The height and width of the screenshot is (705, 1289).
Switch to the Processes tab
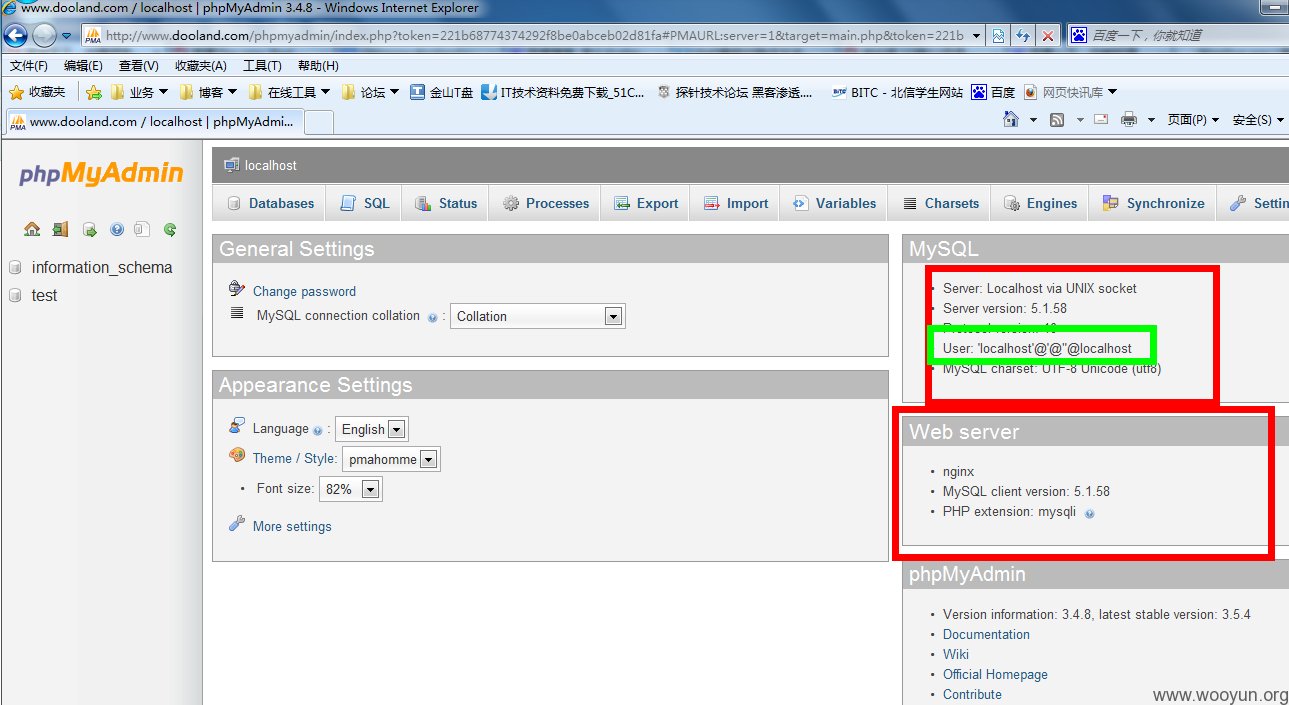[x=545, y=203]
